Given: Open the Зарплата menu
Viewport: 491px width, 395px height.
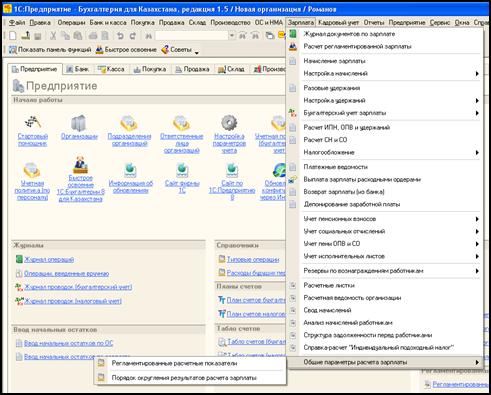Looking at the screenshot, I should click(x=301, y=23).
